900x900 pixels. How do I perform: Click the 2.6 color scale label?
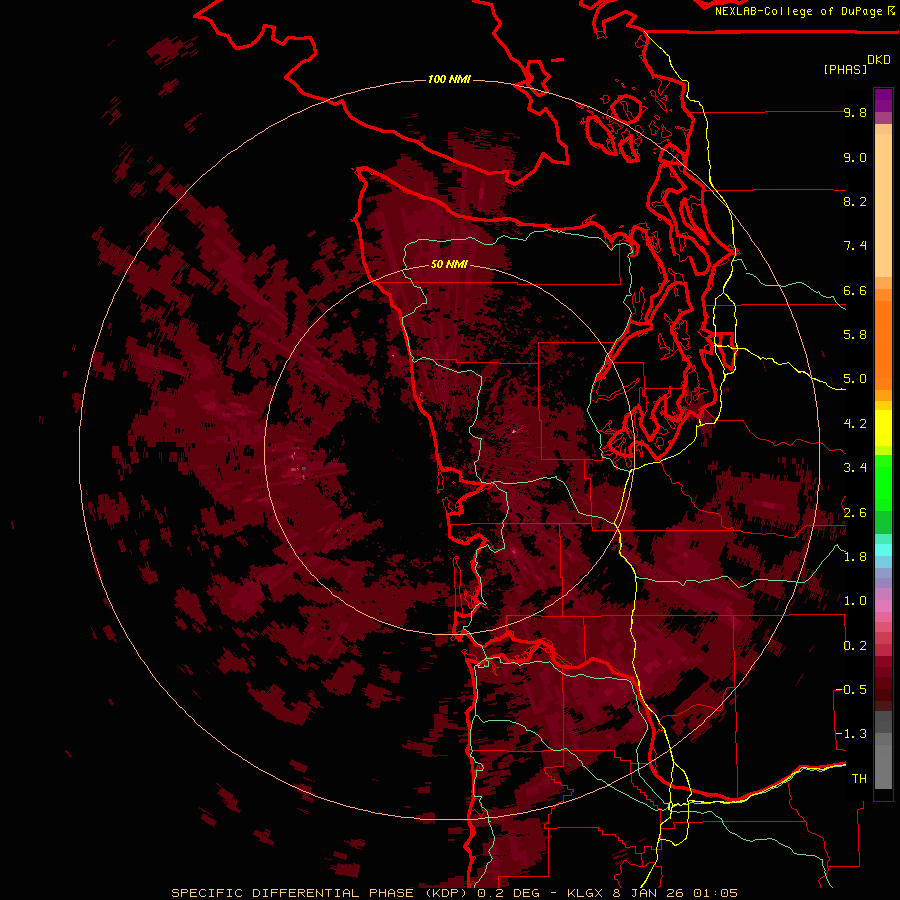point(855,513)
